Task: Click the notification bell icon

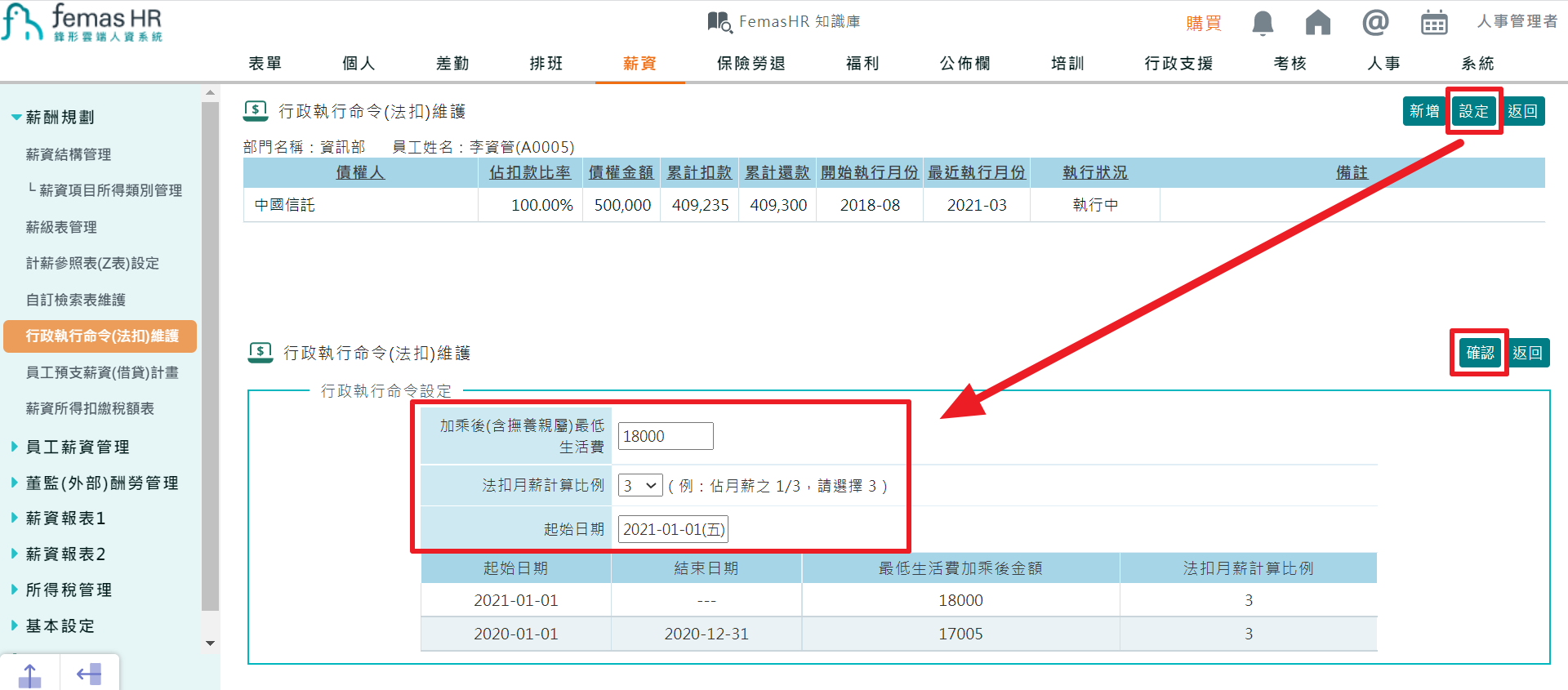Action: click(x=1263, y=23)
